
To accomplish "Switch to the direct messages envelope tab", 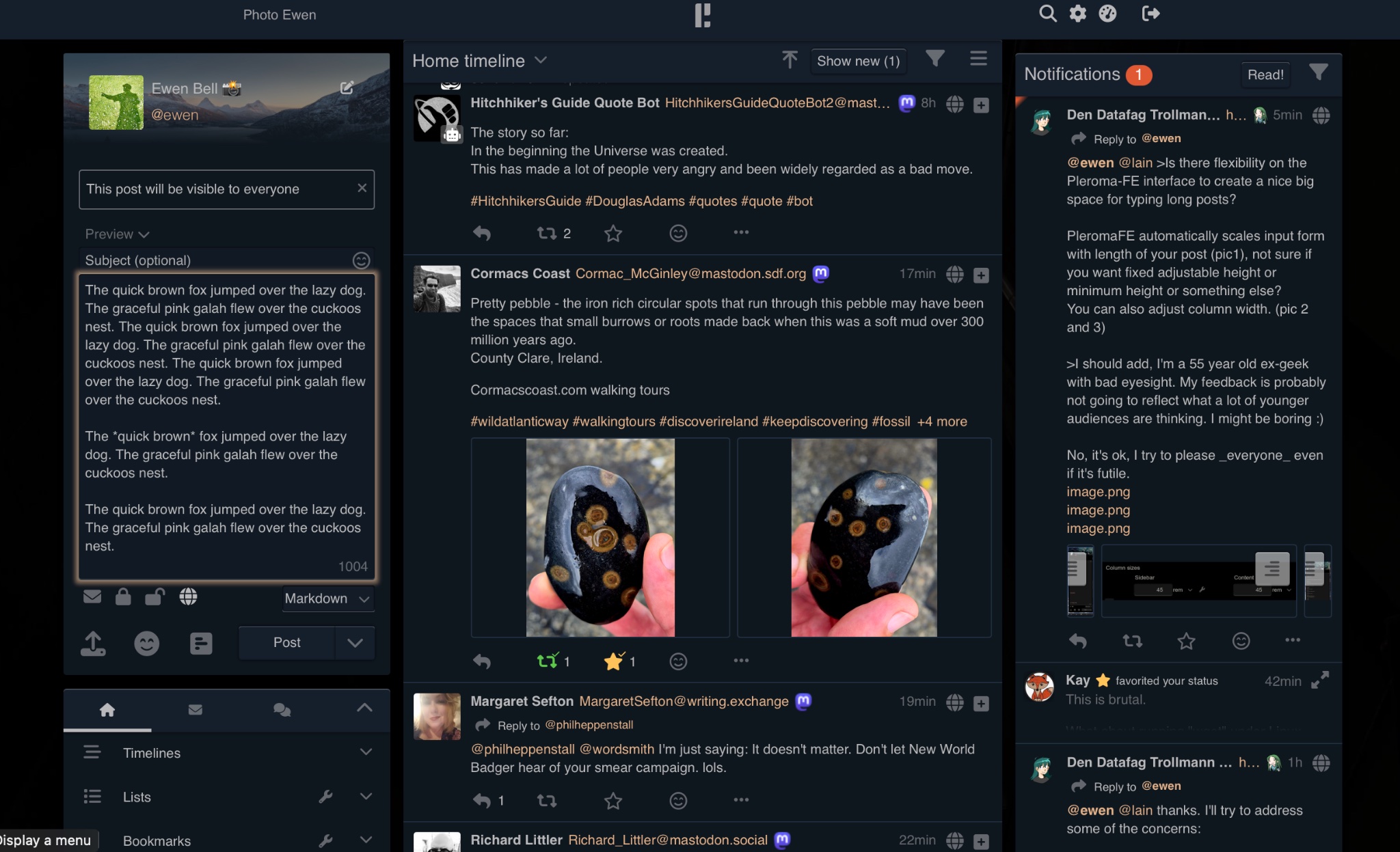I will coord(195,710).
